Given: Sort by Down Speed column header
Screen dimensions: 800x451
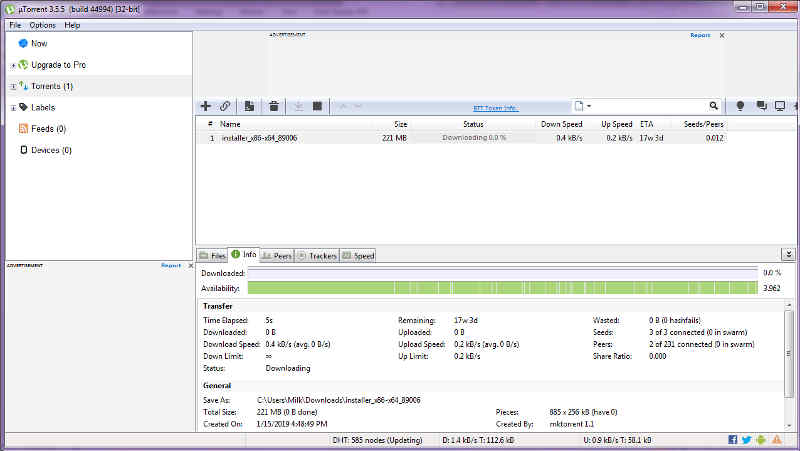Looking at the screenshot, I should pos(561,124).
